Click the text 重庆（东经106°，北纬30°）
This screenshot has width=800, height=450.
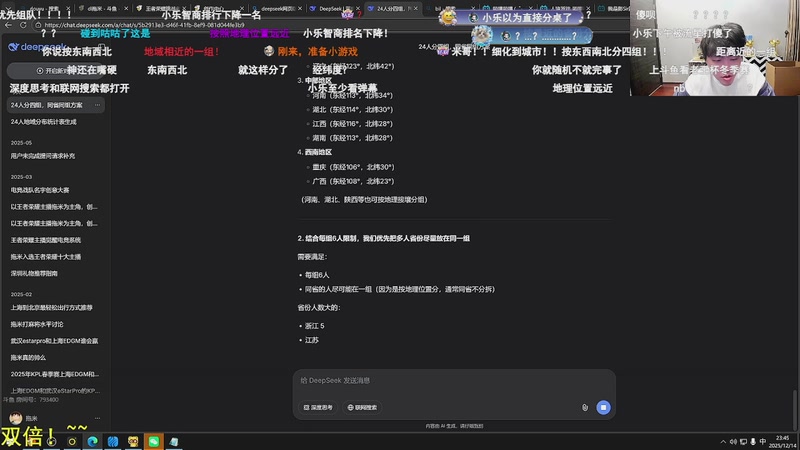(353, 167)
